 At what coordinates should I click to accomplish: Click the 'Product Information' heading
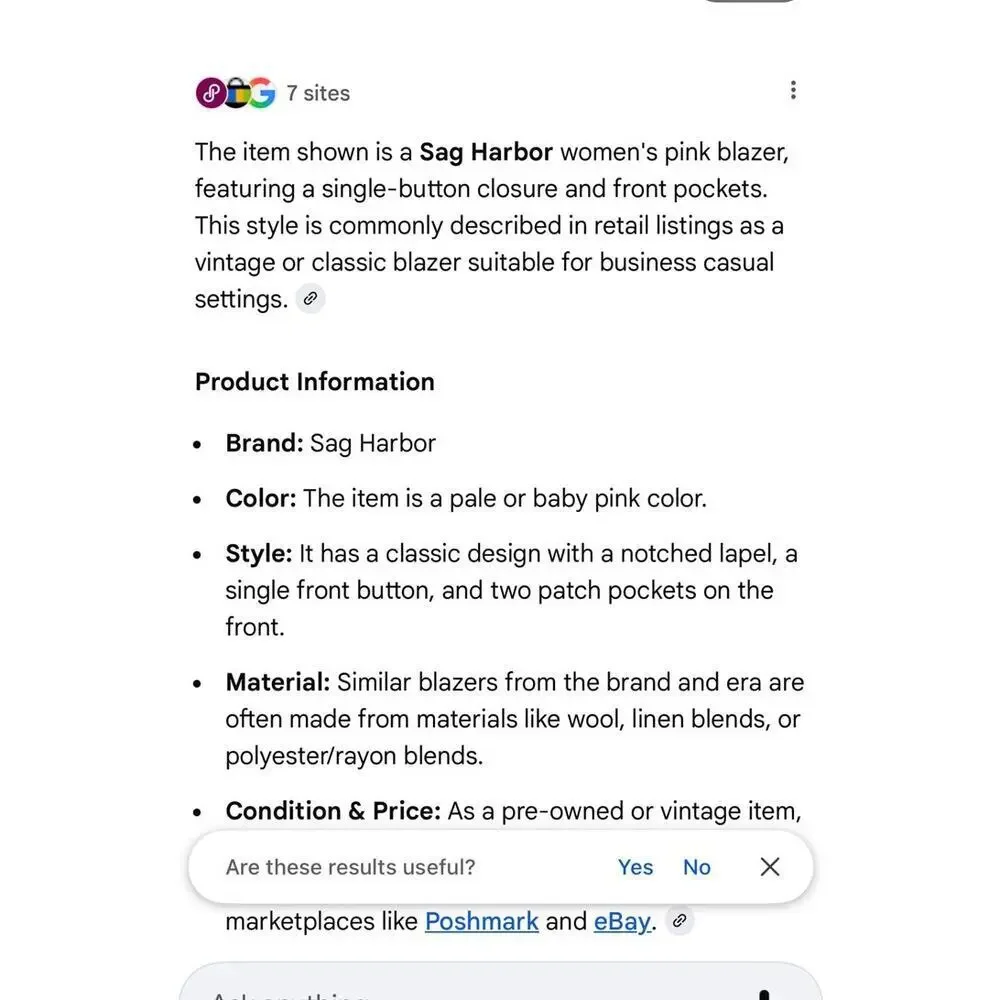coord(314,381)
